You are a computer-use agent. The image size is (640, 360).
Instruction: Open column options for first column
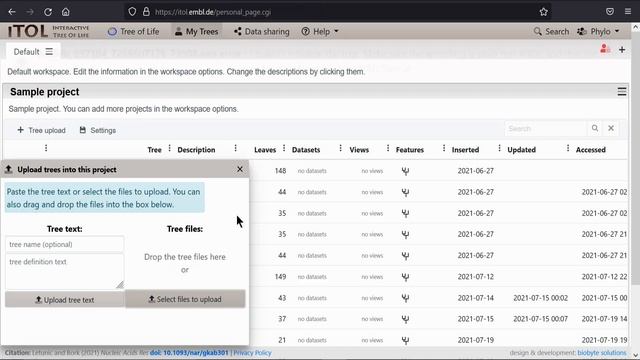click(x=46, y=148)
